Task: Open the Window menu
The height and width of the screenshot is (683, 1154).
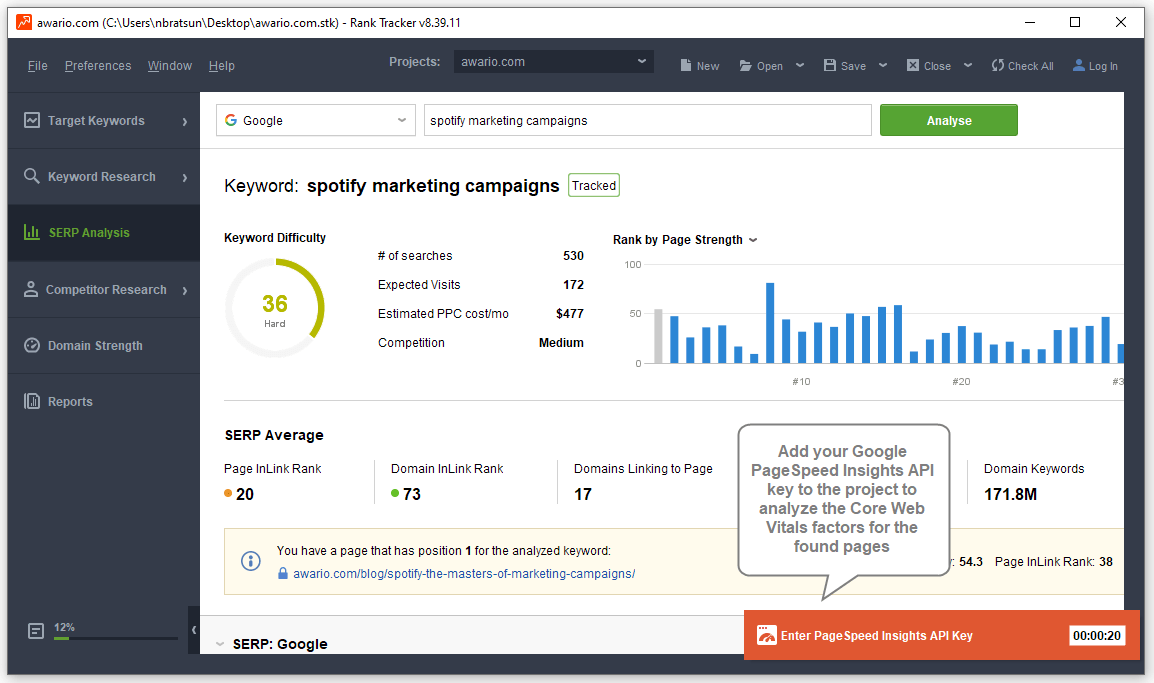Action: [170, 66]
